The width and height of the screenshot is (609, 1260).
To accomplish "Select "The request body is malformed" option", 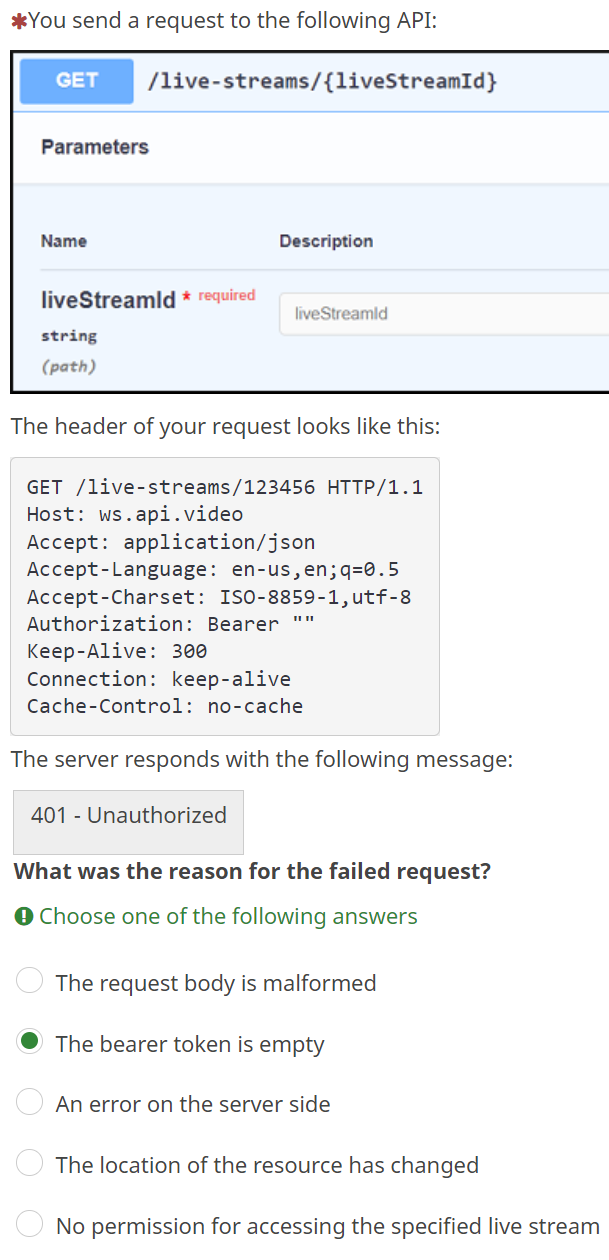I will tap(30, 982).
